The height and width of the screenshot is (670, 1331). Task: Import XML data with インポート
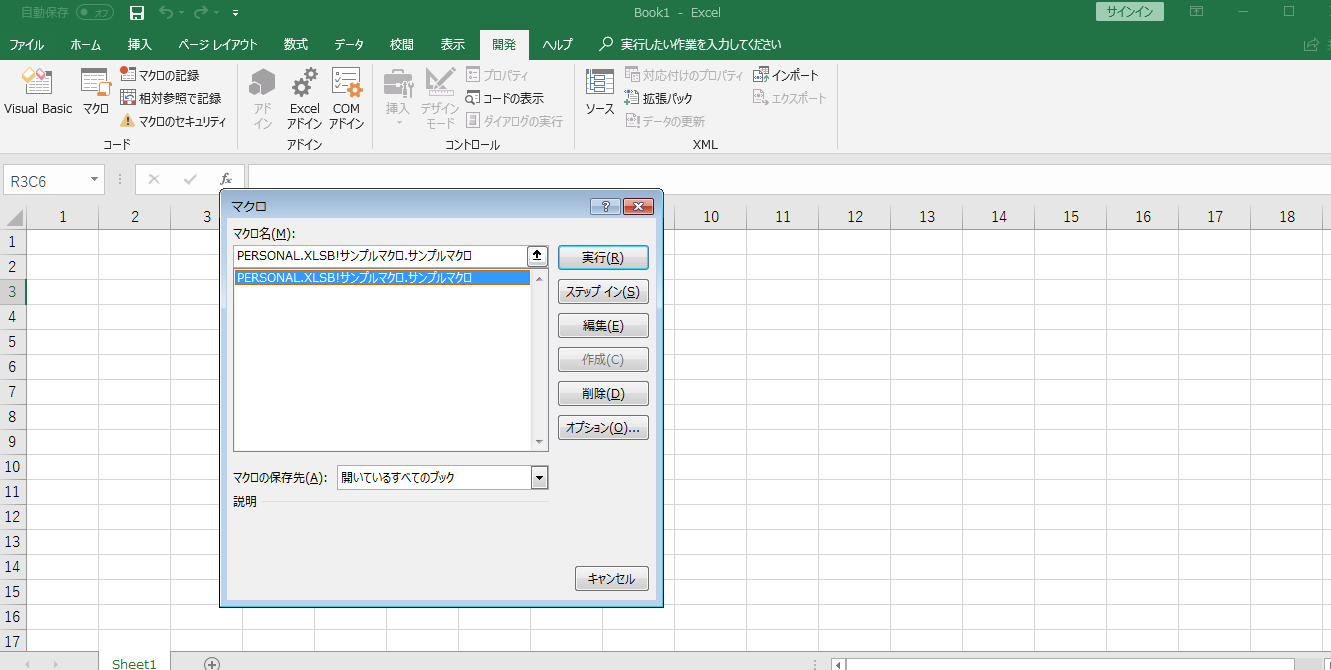point(787,74)
